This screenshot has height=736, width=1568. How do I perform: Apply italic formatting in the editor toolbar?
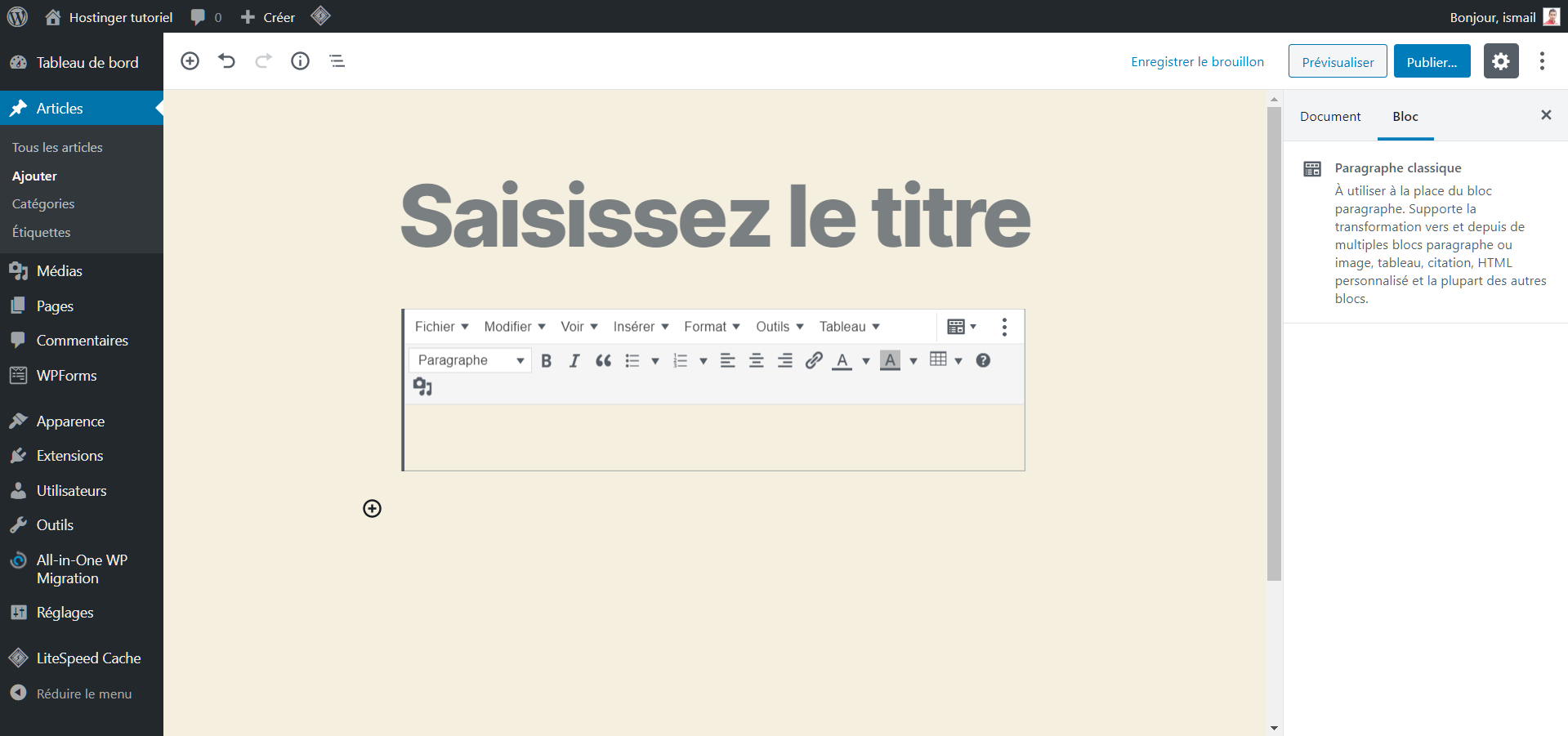click(x=574, y=360)
